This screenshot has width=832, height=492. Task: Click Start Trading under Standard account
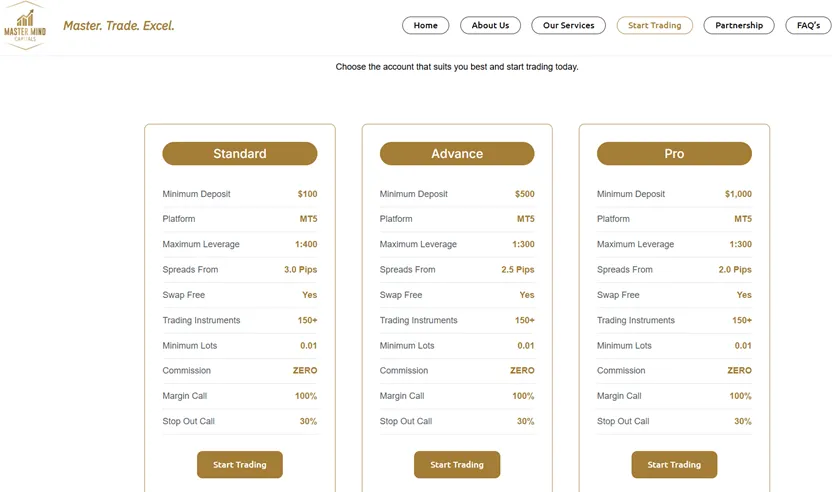[x=240, y=464]
